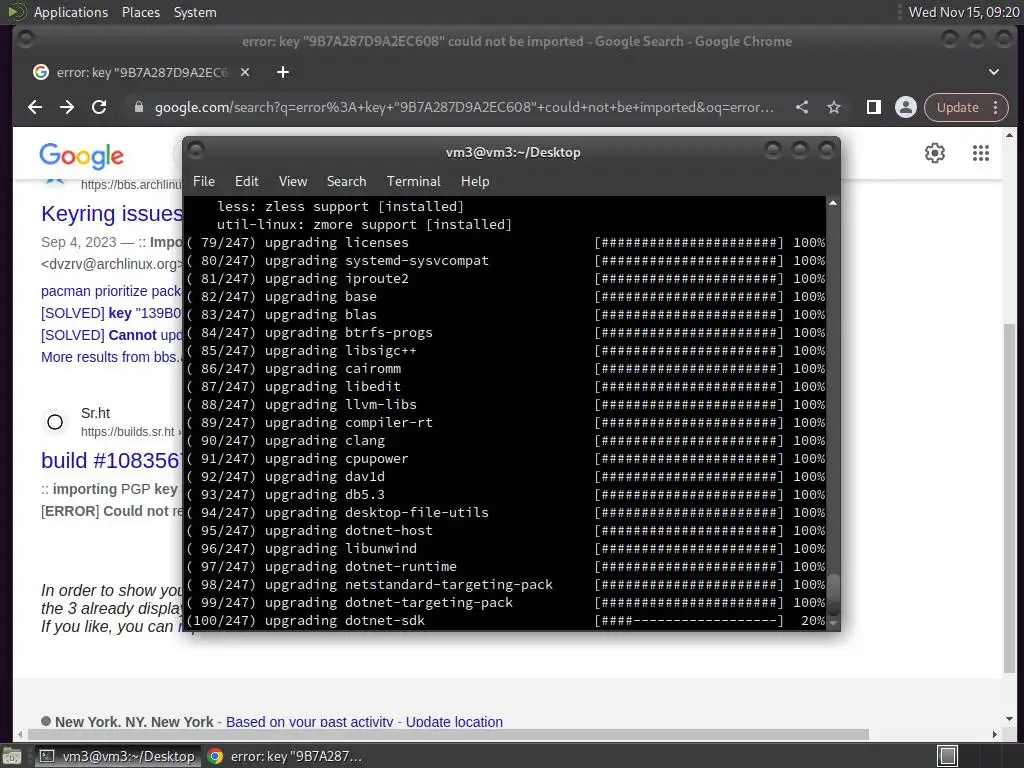Open the terminal Help menu
1024x768 pixels.
(x=475, y=182)
